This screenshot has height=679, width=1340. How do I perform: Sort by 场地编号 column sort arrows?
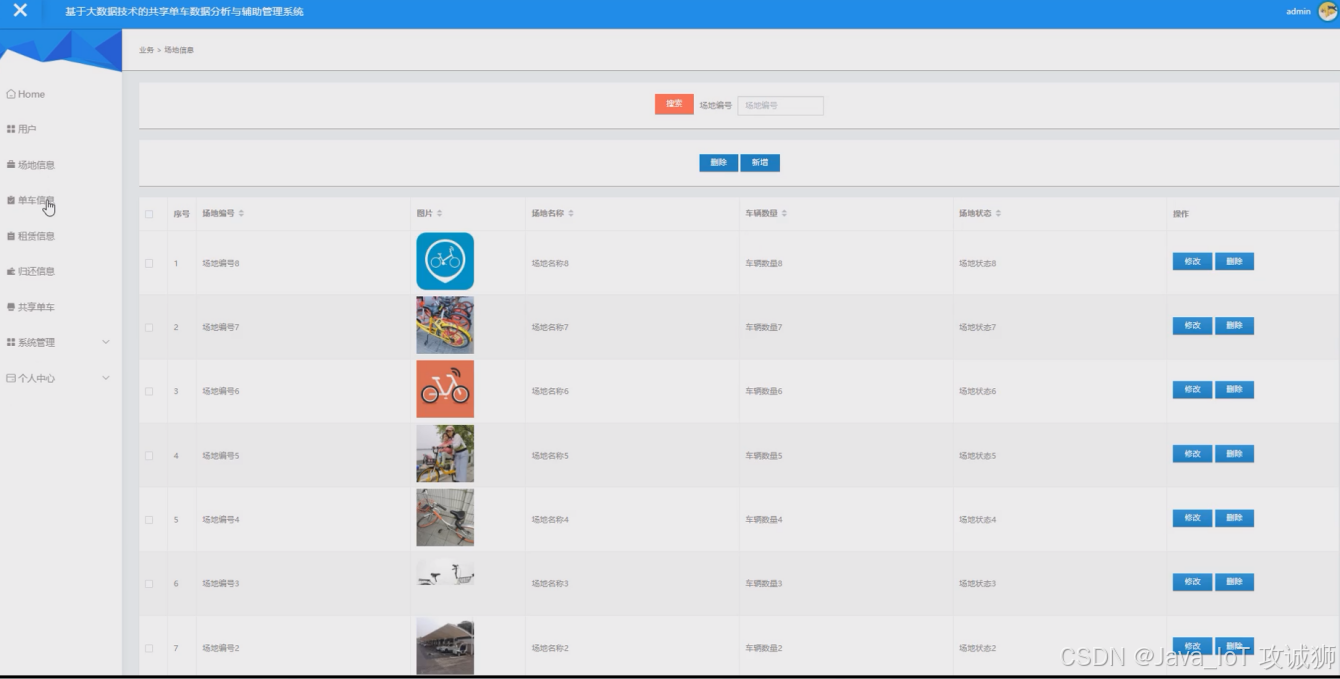pyautogui.click(x=241, y=214)
